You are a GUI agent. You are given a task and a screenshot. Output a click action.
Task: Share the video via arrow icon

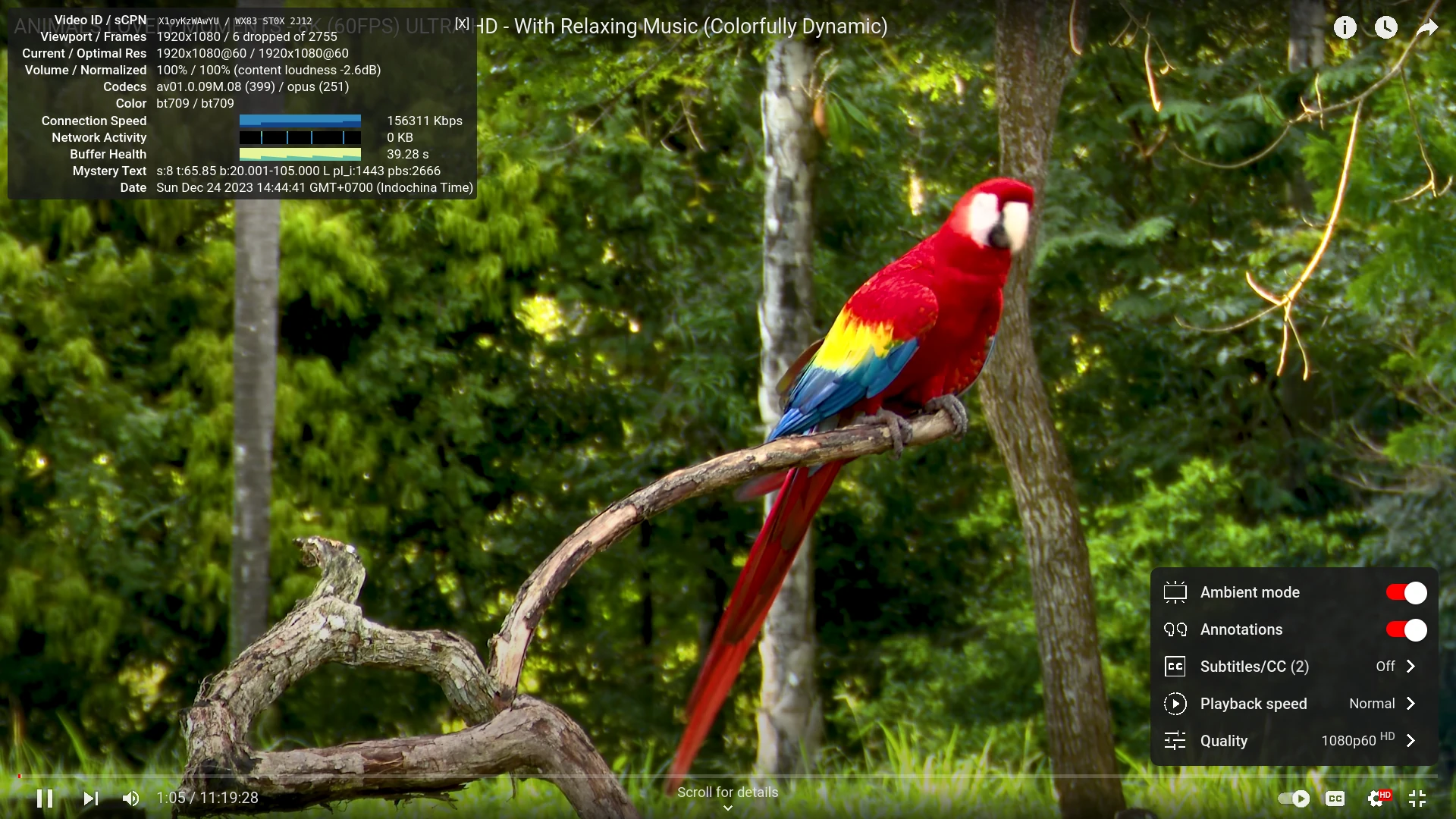pyautogui.click(x=1427, y=27)
